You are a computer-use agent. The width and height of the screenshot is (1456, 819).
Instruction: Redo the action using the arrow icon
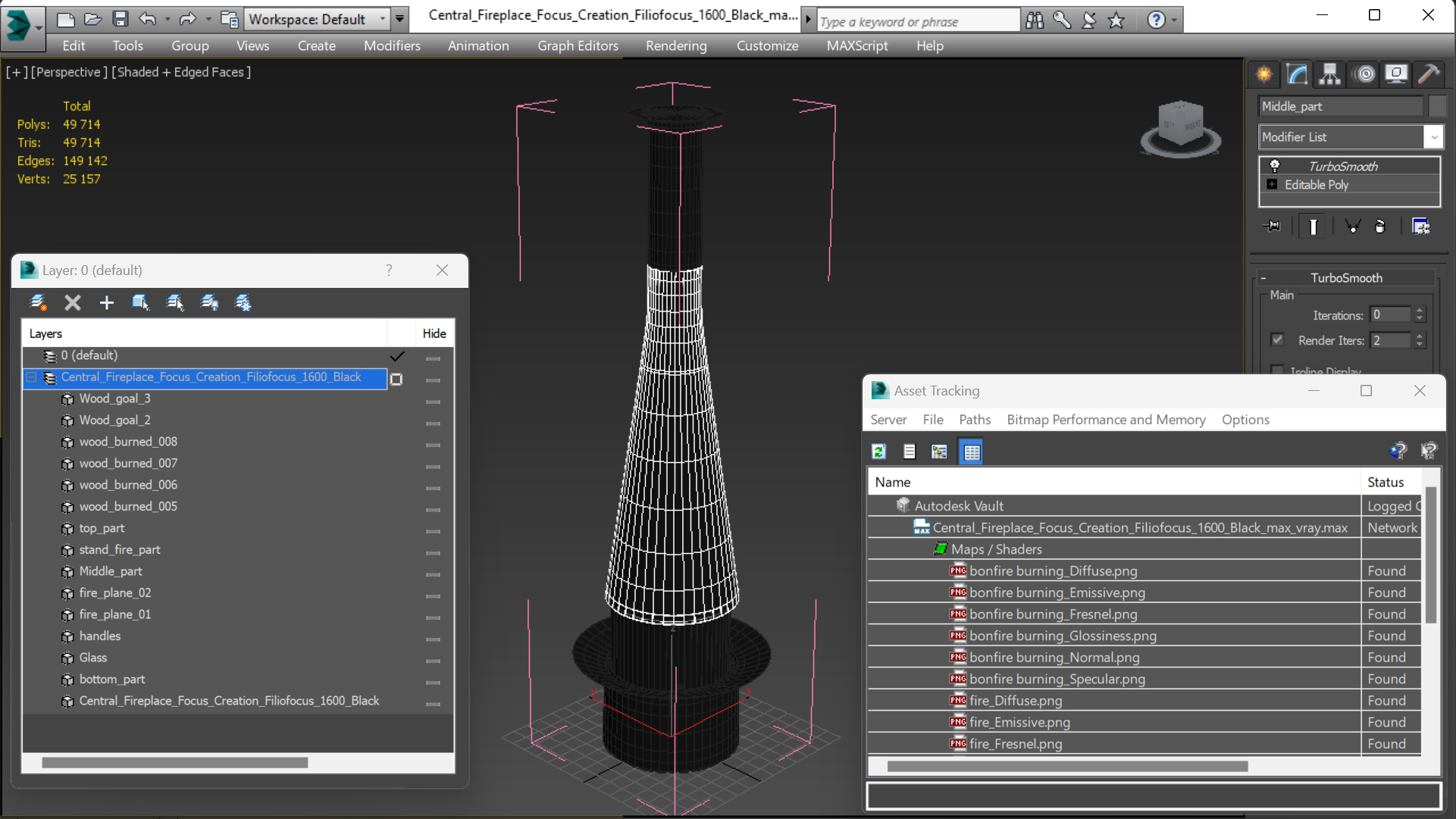187,19
